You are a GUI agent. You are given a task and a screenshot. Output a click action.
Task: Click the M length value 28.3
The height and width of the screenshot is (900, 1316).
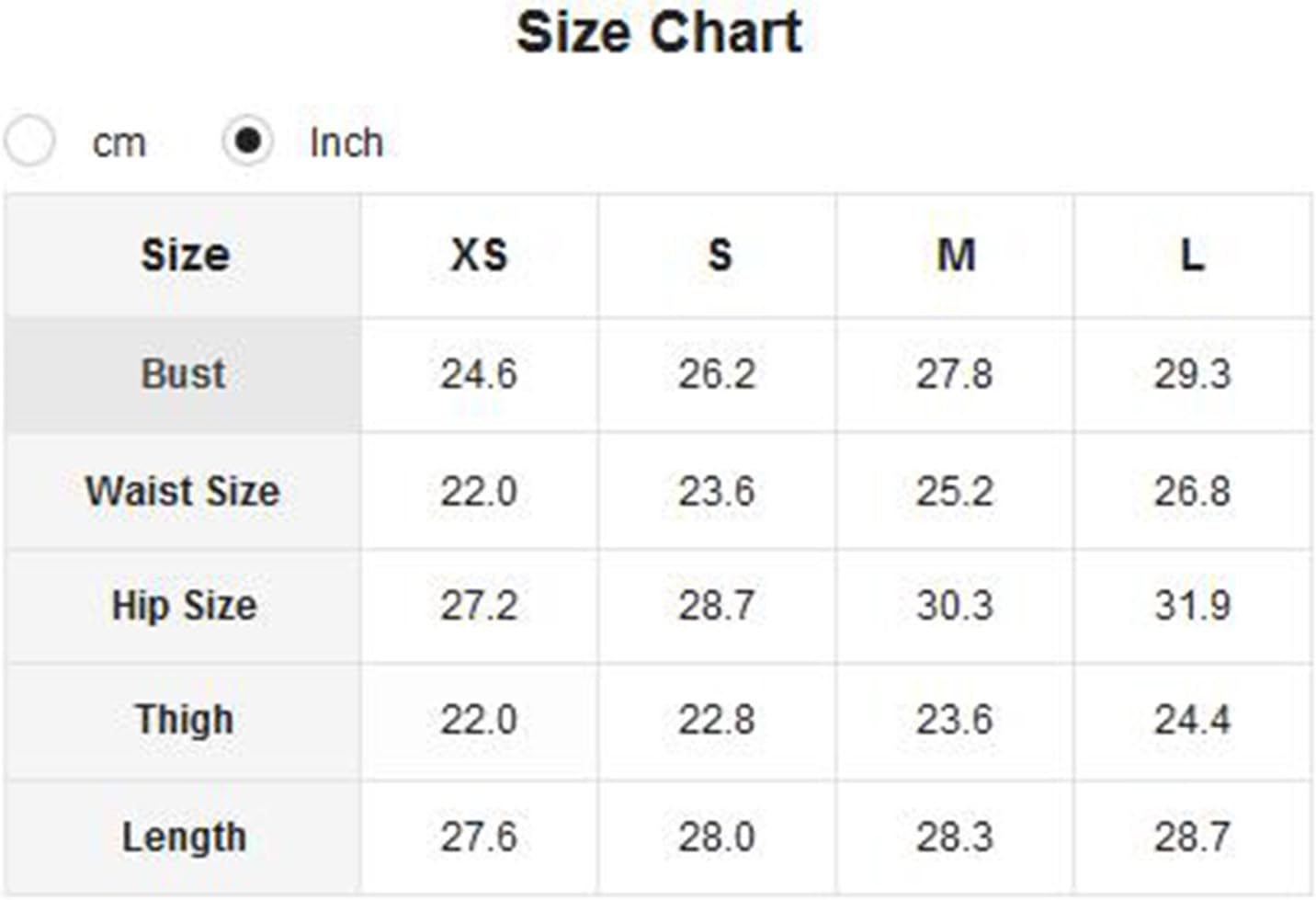pyautogui.click(x=955, y=837)
